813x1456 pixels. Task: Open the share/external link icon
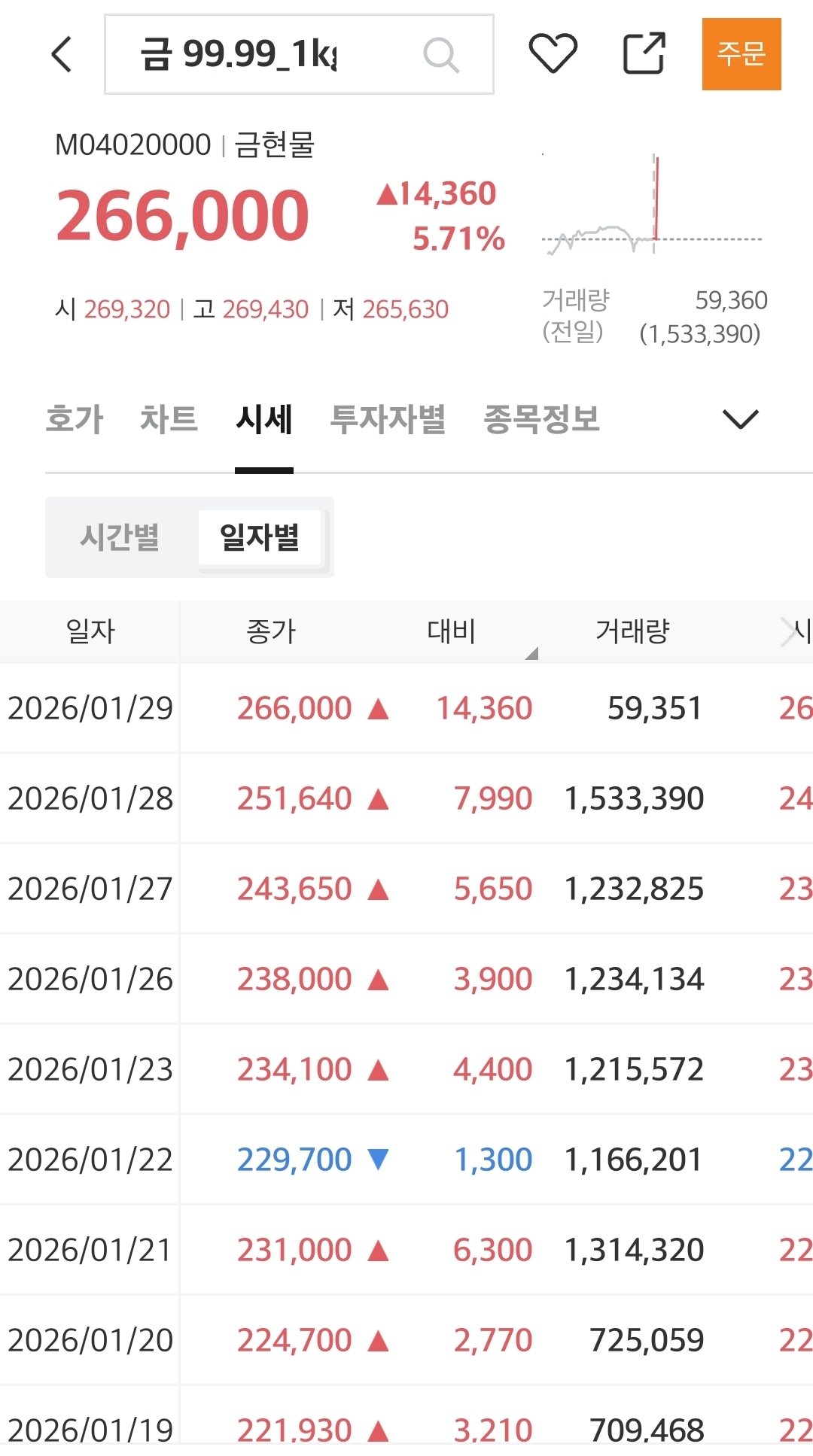644,53
